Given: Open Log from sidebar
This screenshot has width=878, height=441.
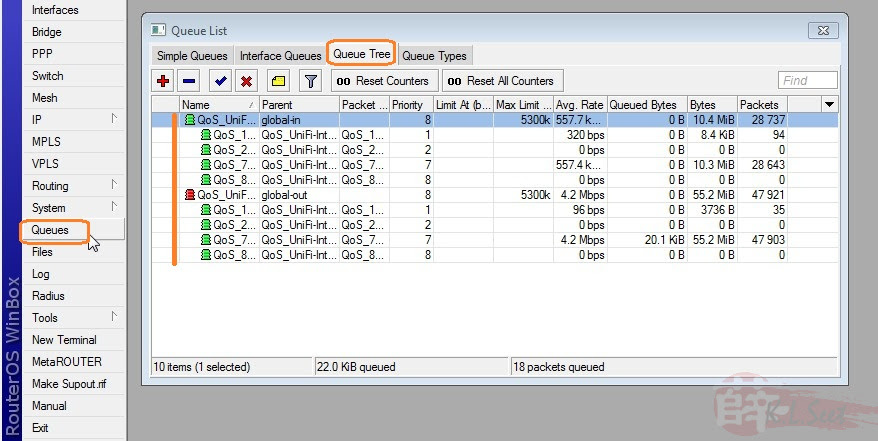Looking at the screenshot, I should 73,274.
